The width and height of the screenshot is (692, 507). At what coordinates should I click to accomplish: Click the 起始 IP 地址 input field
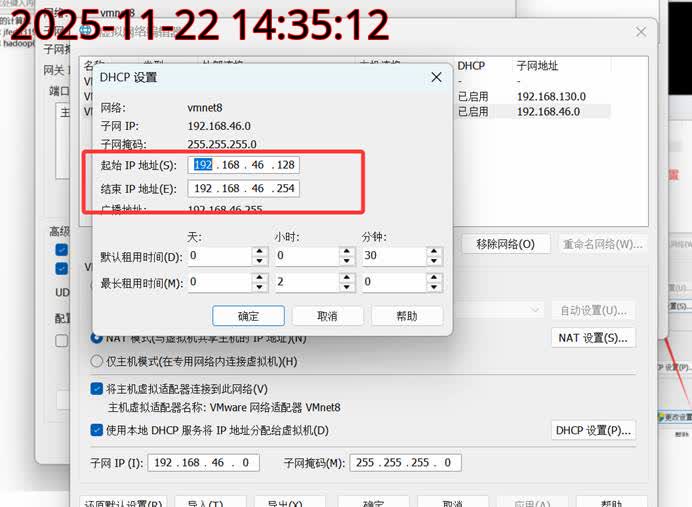[243, 165]
